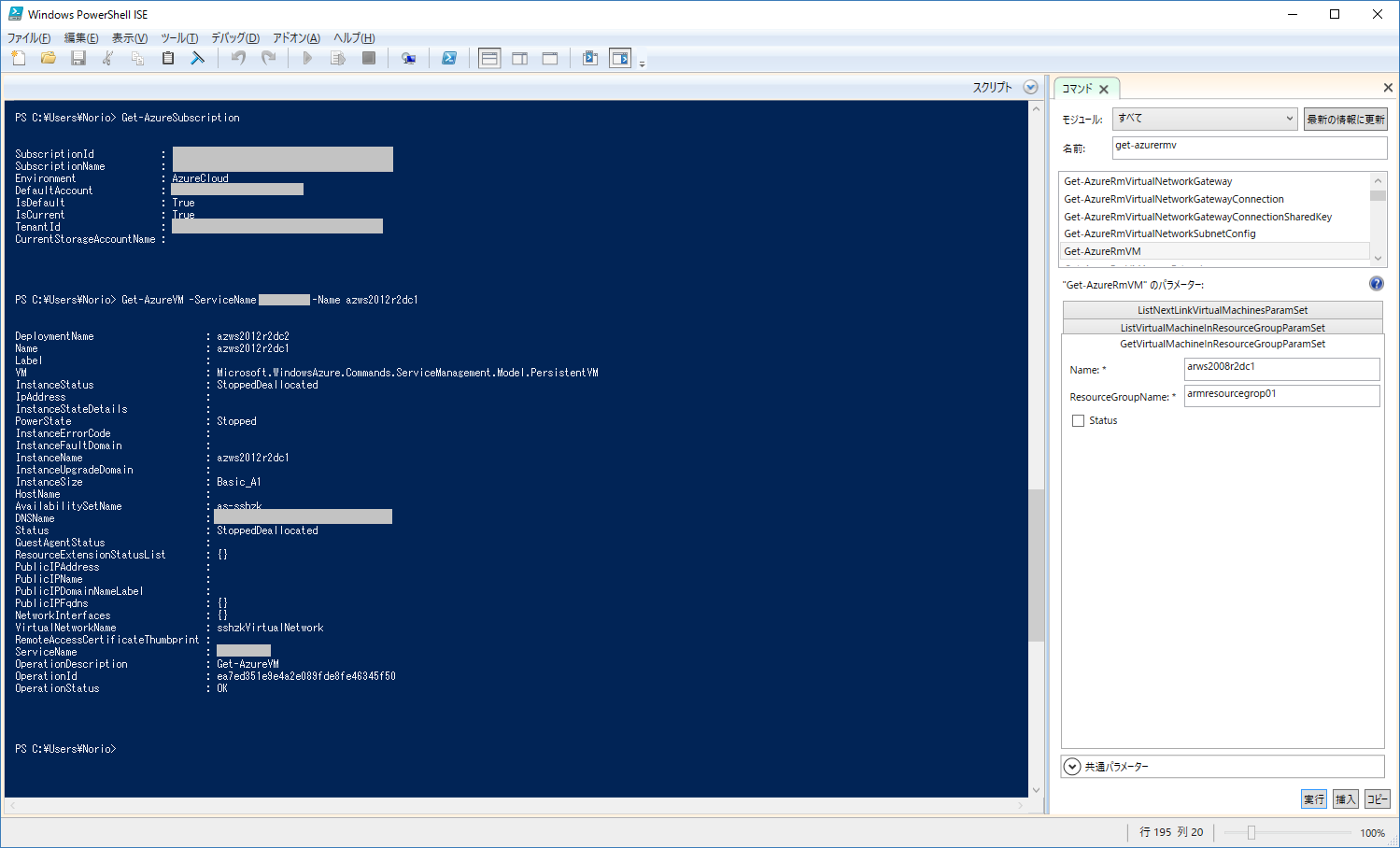
Task: Edit the ResourceGroupName field
Action: (1281, 396)
